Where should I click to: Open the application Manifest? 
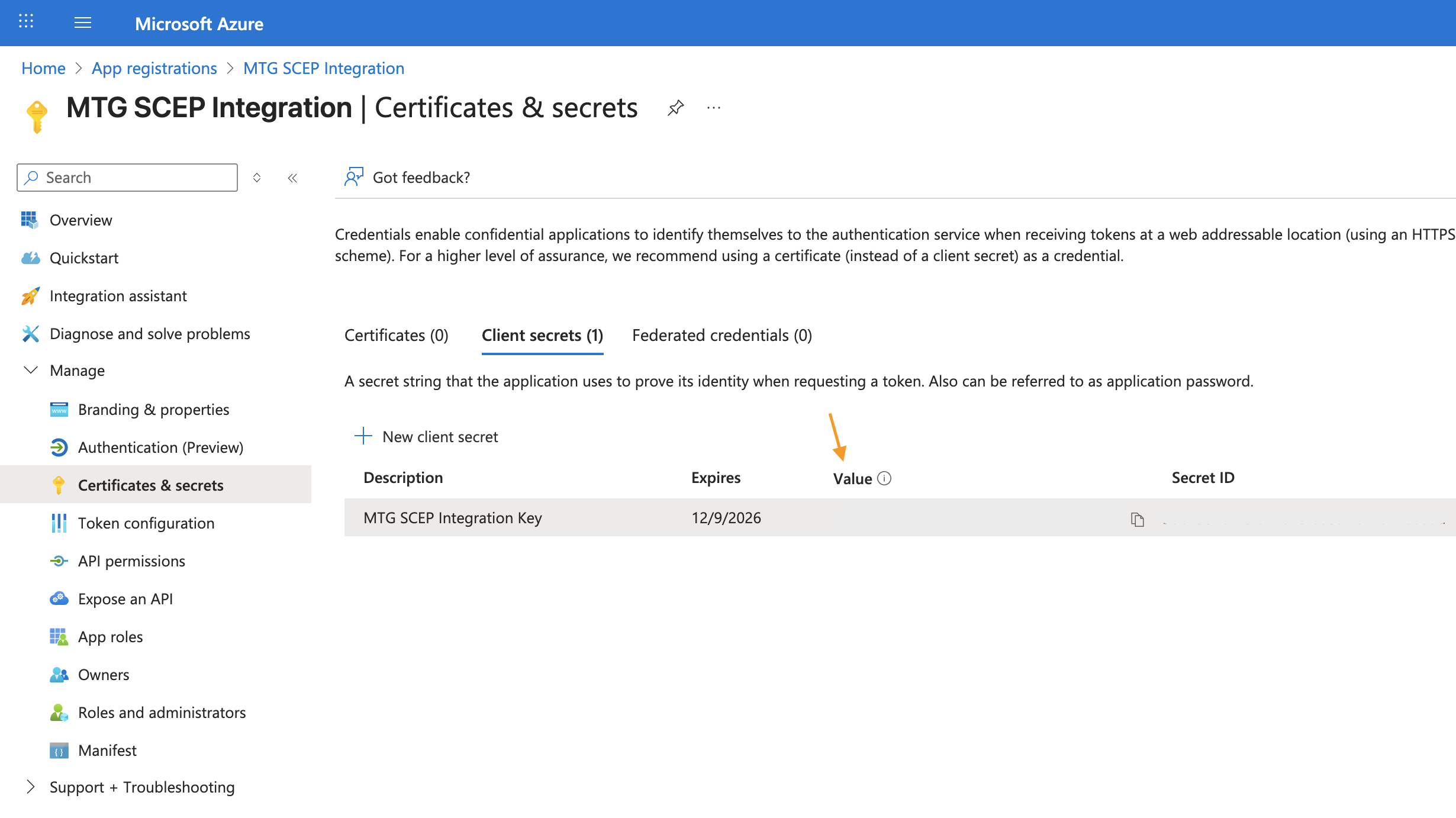coord(107,750)
